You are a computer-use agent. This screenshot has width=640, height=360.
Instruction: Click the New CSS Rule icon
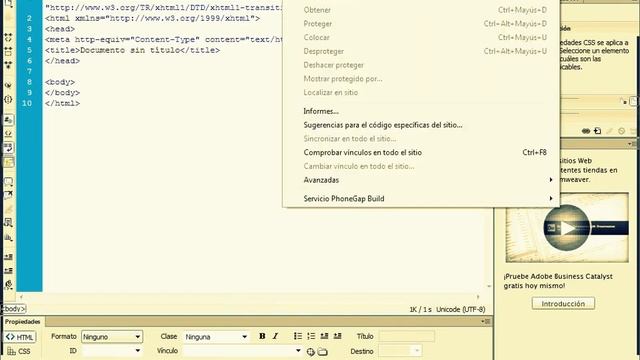point(598,131)
